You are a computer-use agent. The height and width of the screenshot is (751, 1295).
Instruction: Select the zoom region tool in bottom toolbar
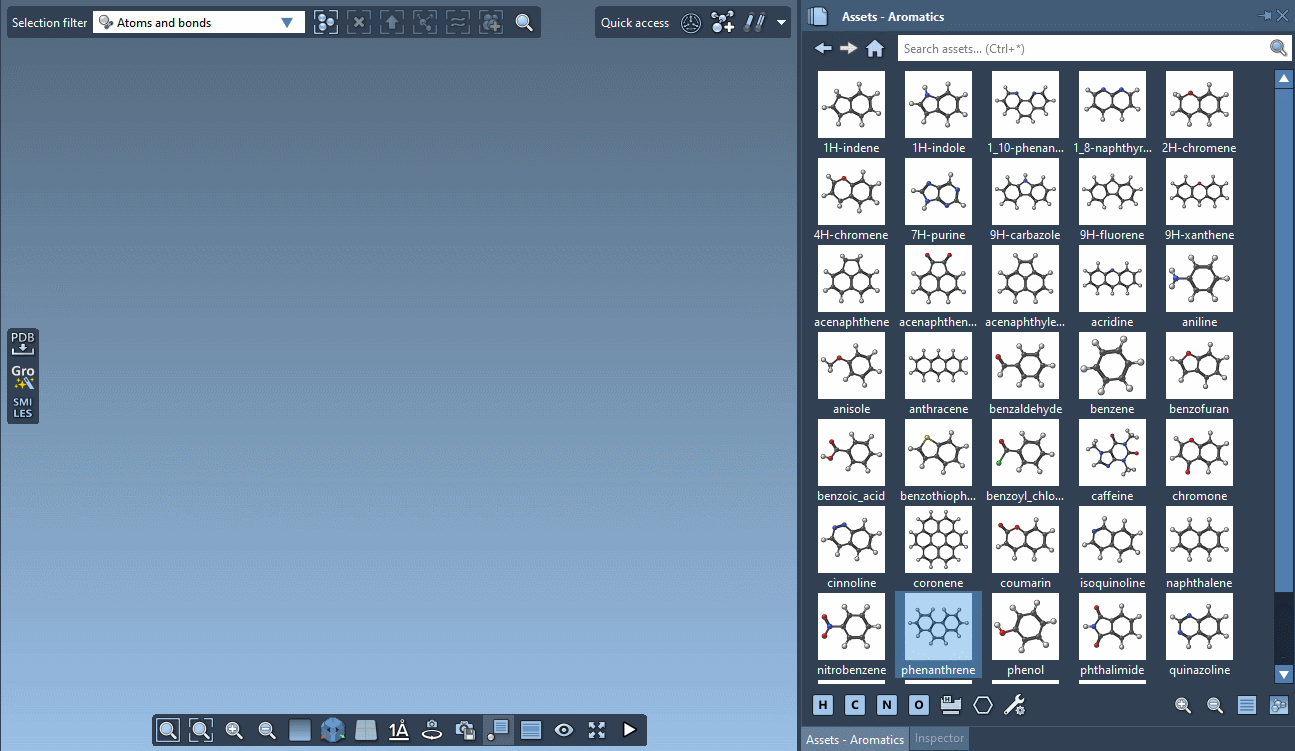tap(200, 730)
